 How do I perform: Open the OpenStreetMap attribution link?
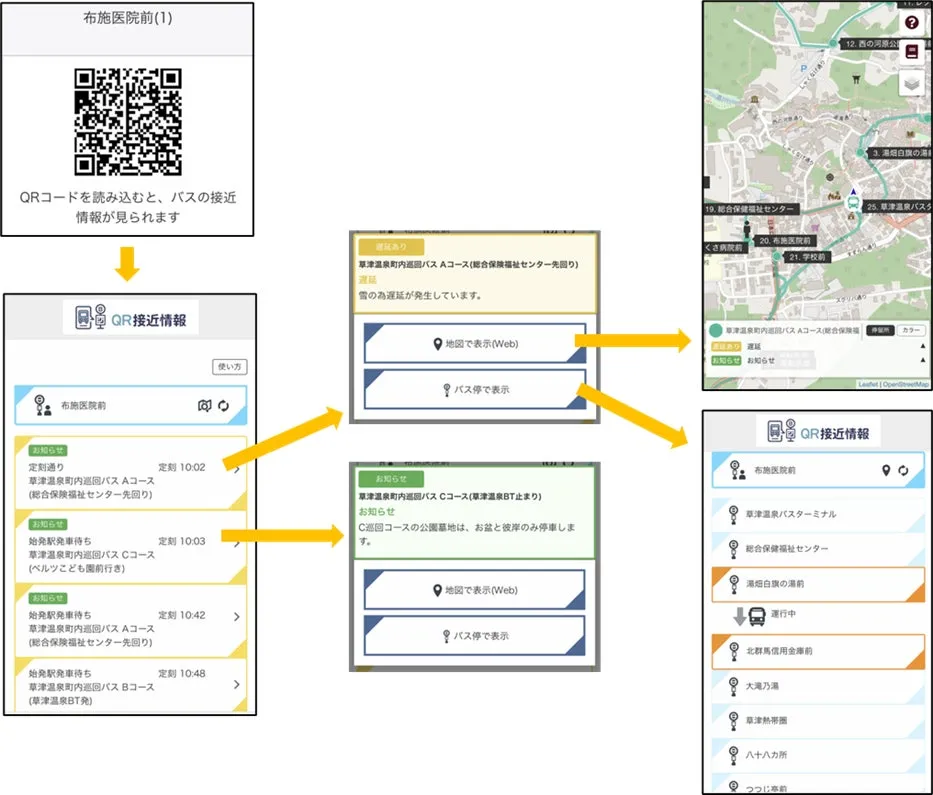coord(906,384)
